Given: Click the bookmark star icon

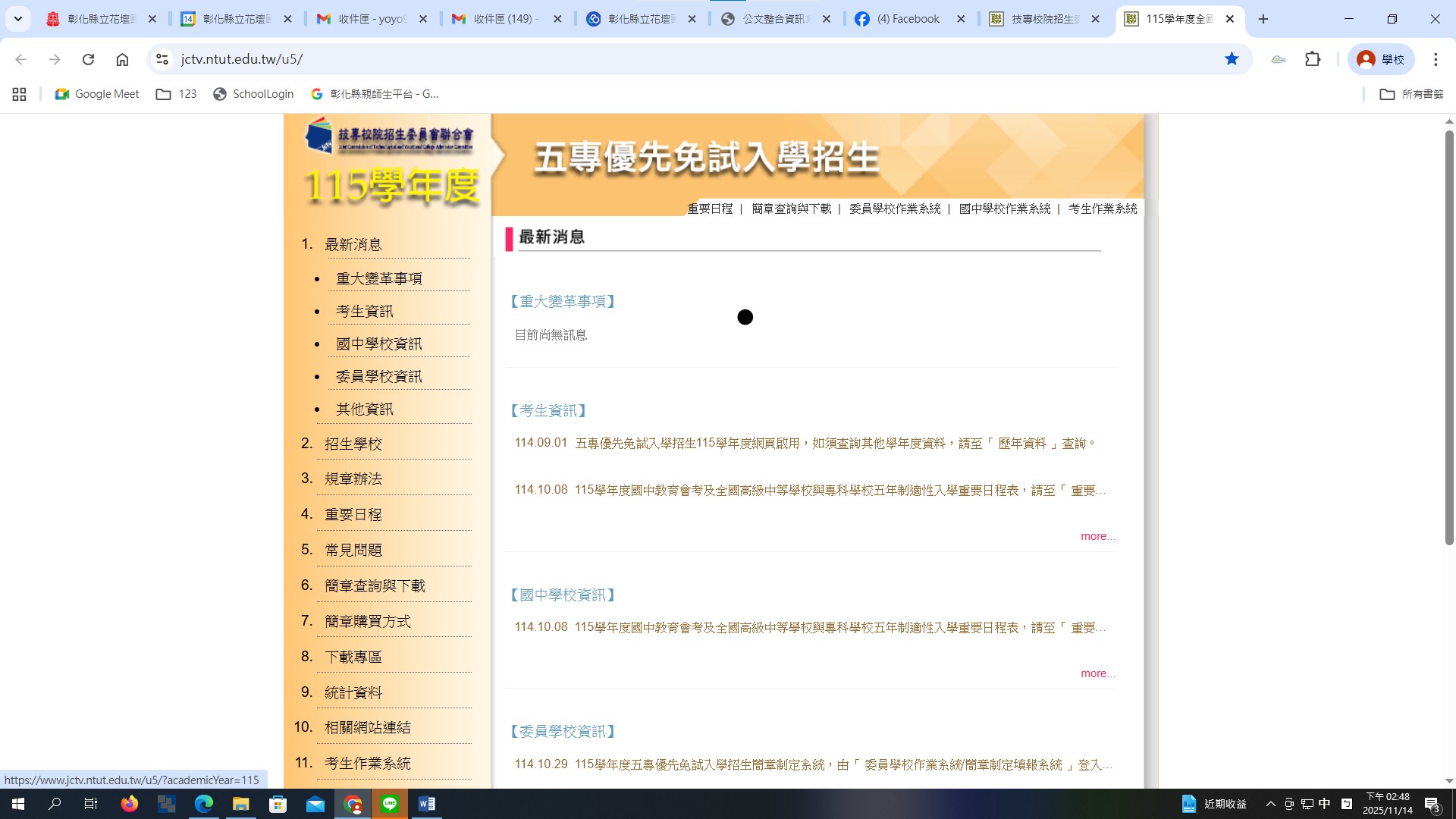Looking at the screenshot, I should pos(1232,59).
